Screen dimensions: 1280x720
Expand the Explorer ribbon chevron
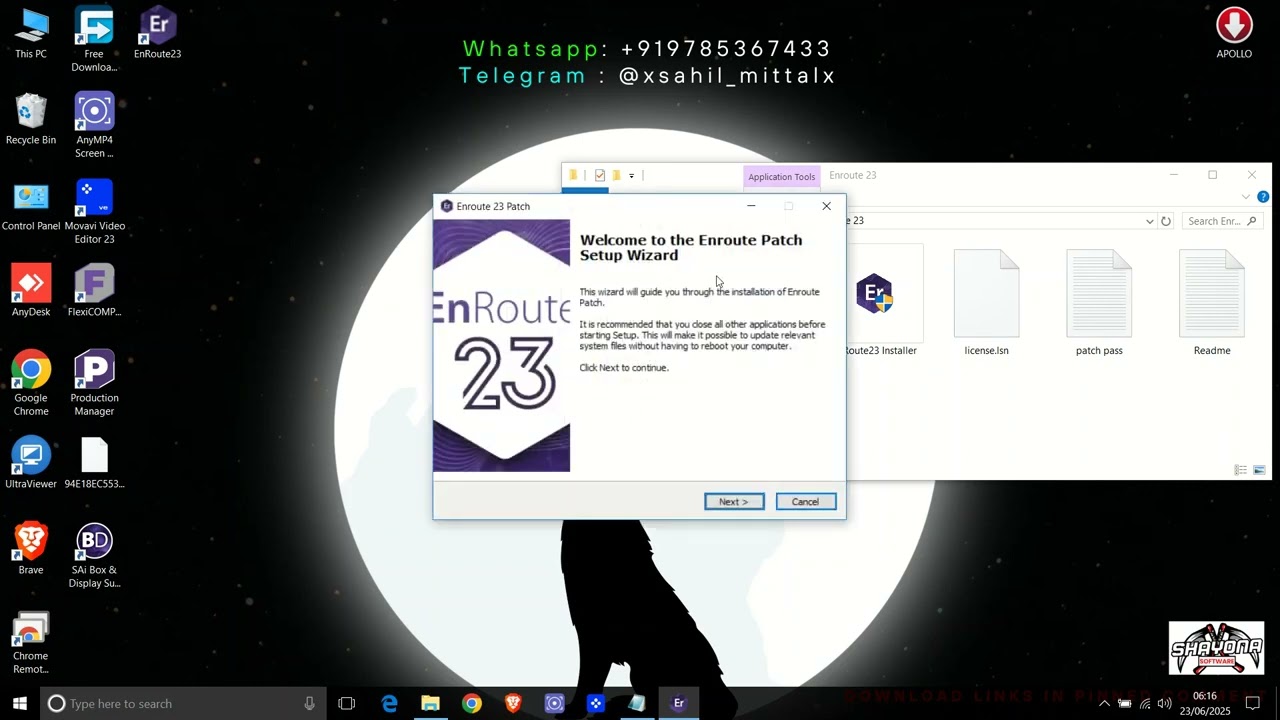(x=1246, y=197)
